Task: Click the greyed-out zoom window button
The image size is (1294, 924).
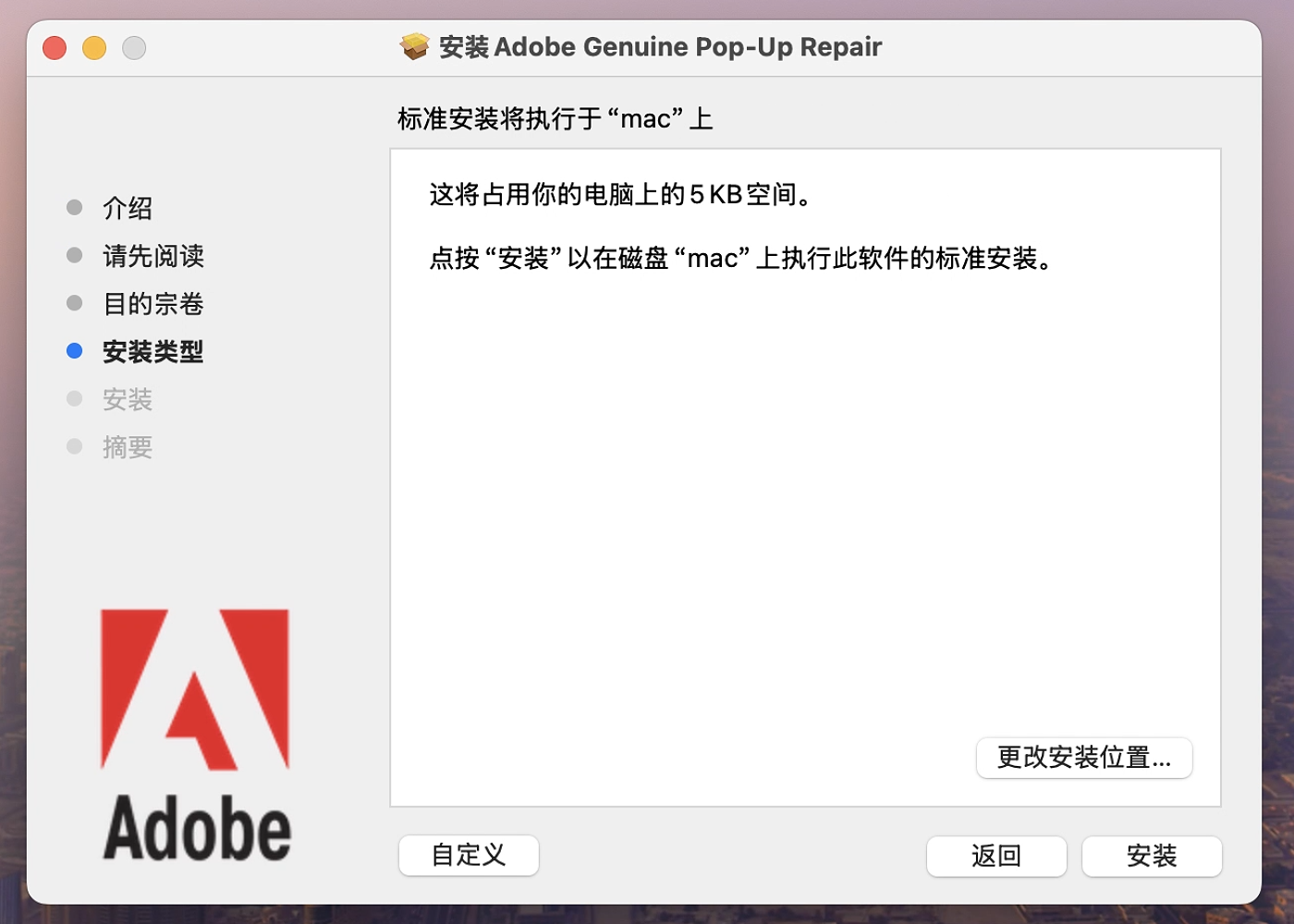Action: pyautogui.click(x=134, y=47)
